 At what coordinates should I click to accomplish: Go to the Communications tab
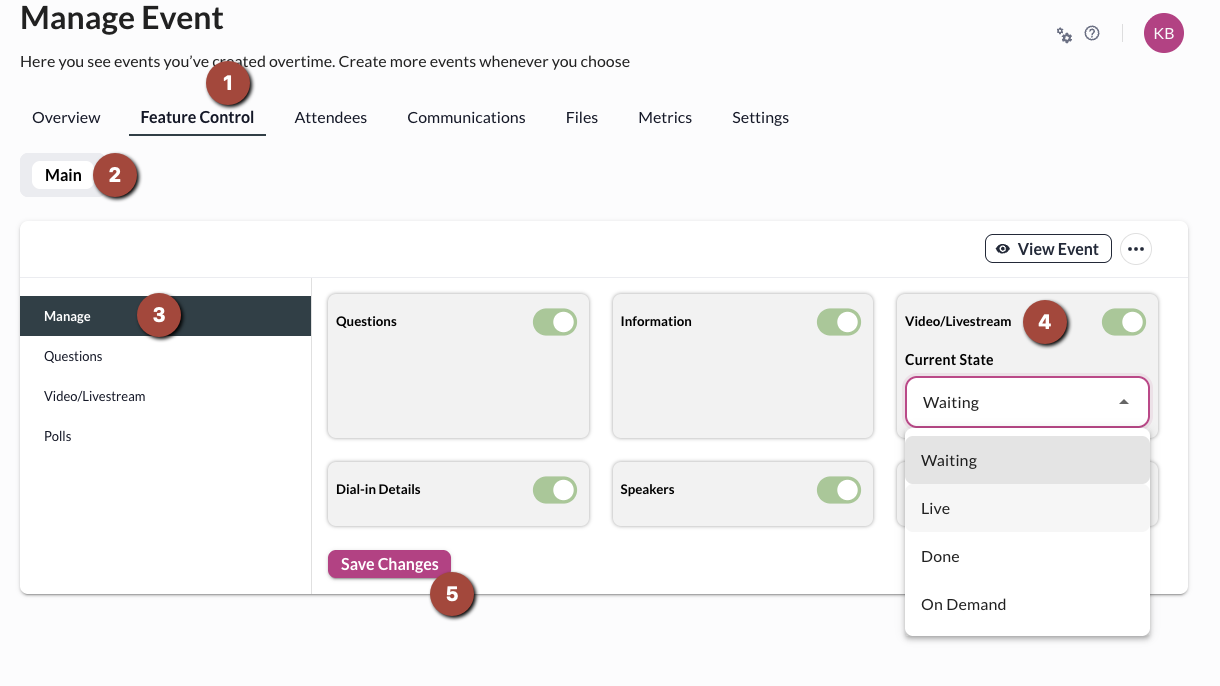tap(466, 117)
